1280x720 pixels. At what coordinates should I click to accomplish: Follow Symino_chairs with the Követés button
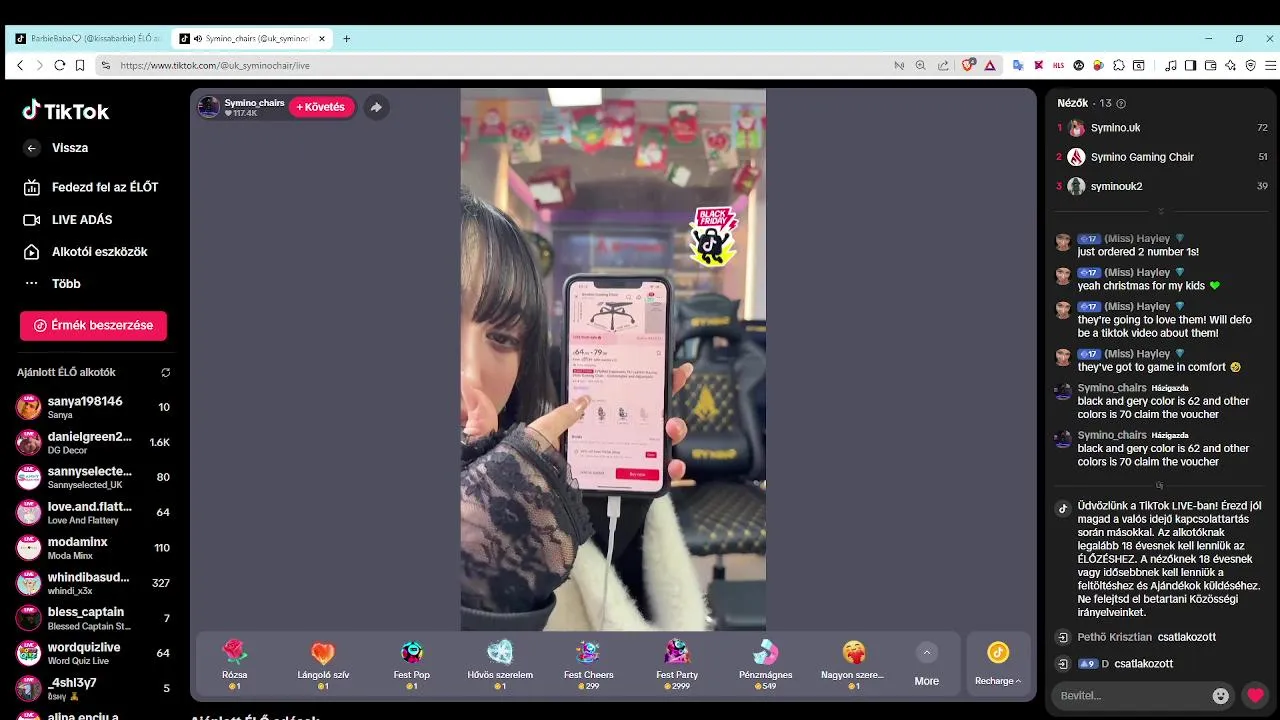(x=321, y=107)
